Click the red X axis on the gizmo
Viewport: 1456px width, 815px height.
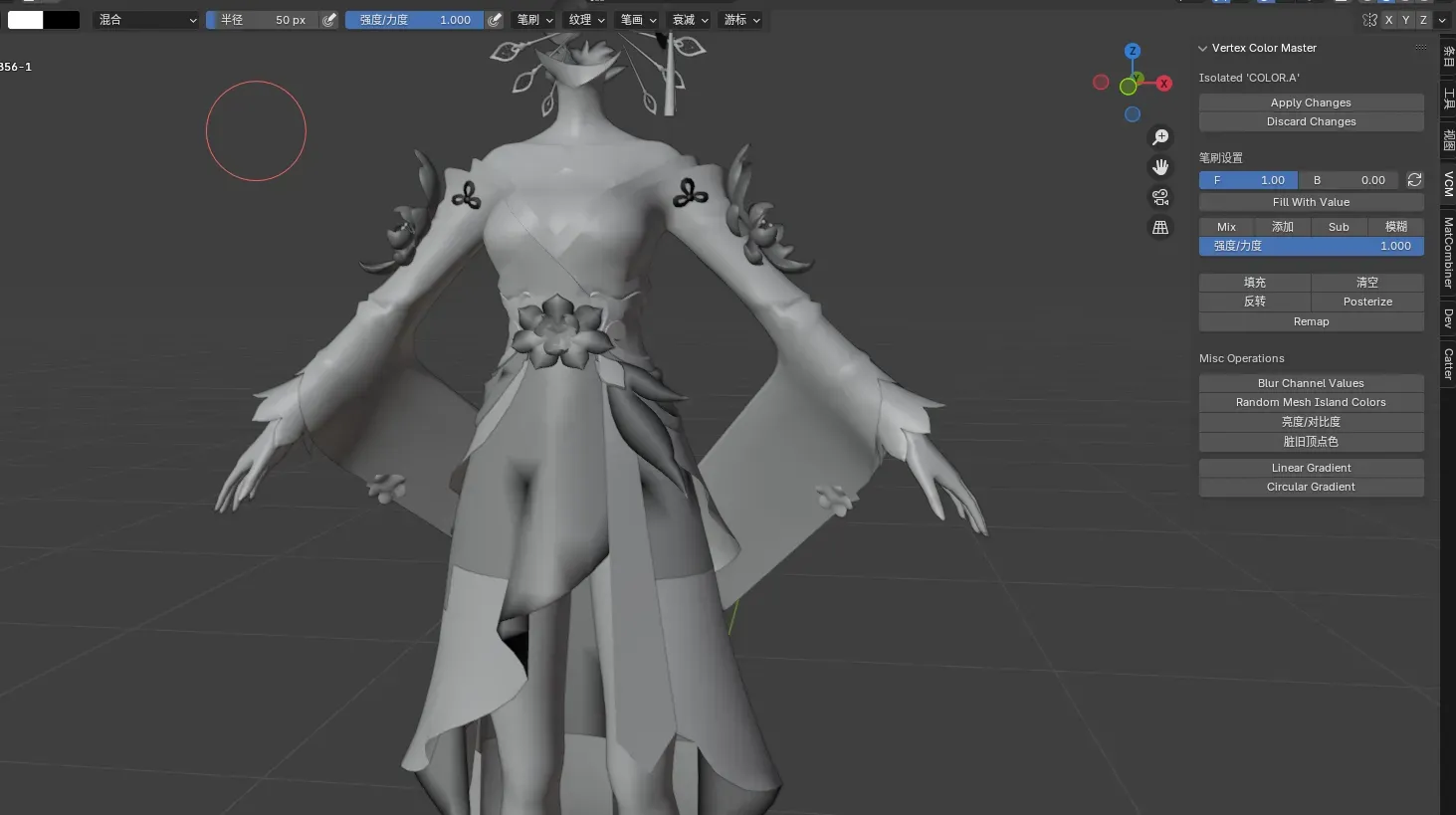pos(1163,84)
